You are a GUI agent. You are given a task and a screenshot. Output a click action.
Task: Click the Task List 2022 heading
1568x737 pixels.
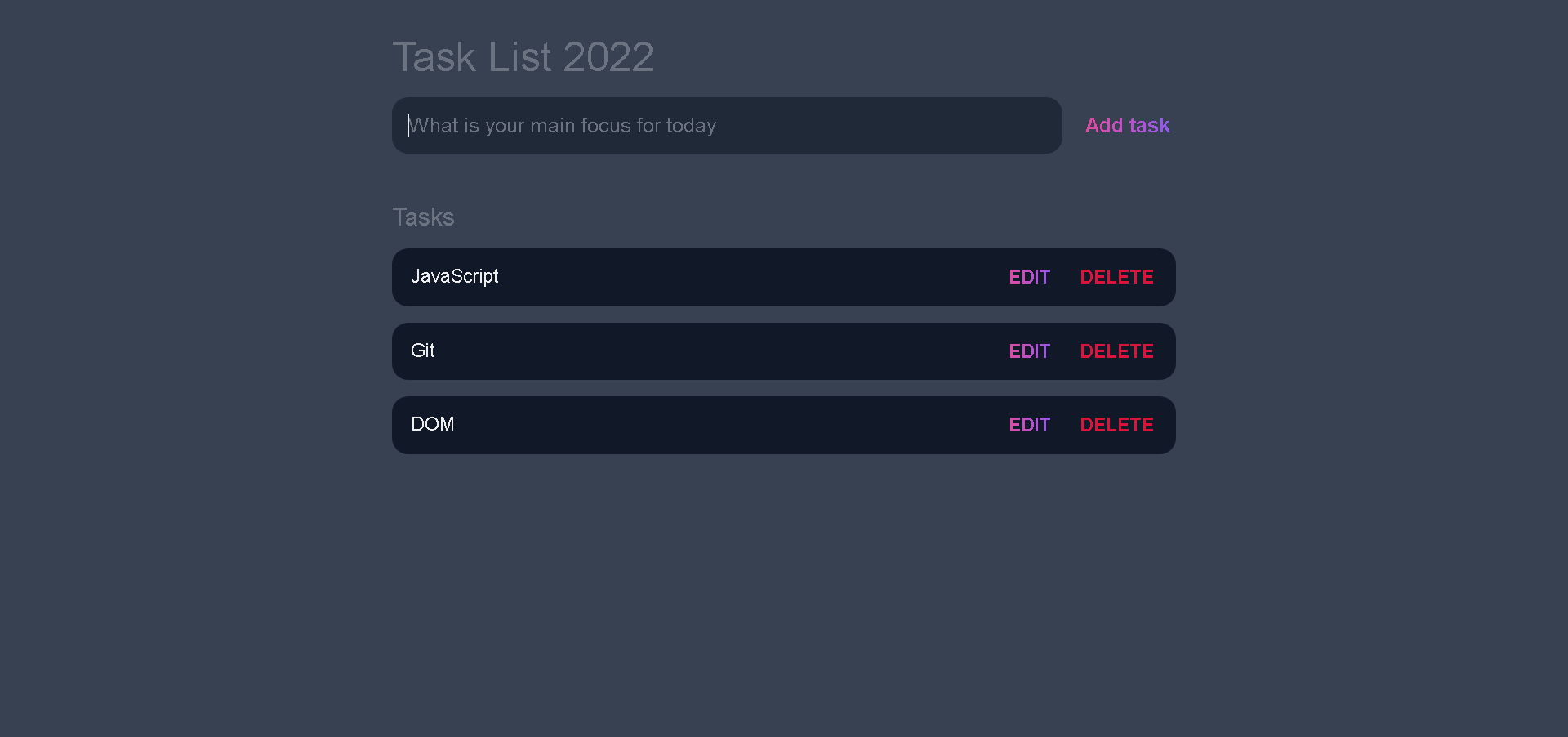(x=523, y=56)
